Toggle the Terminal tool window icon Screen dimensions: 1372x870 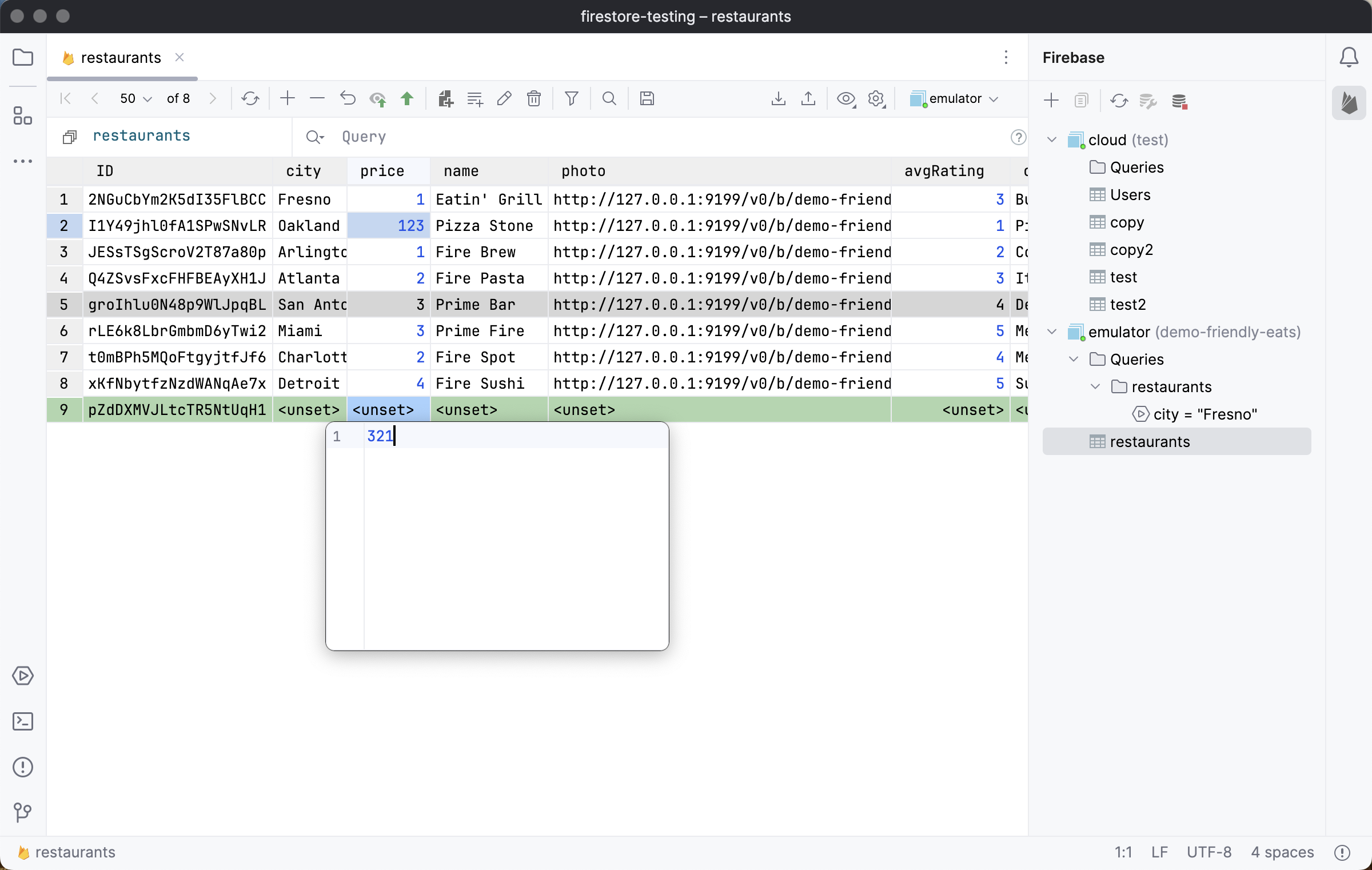click(23, 721)
